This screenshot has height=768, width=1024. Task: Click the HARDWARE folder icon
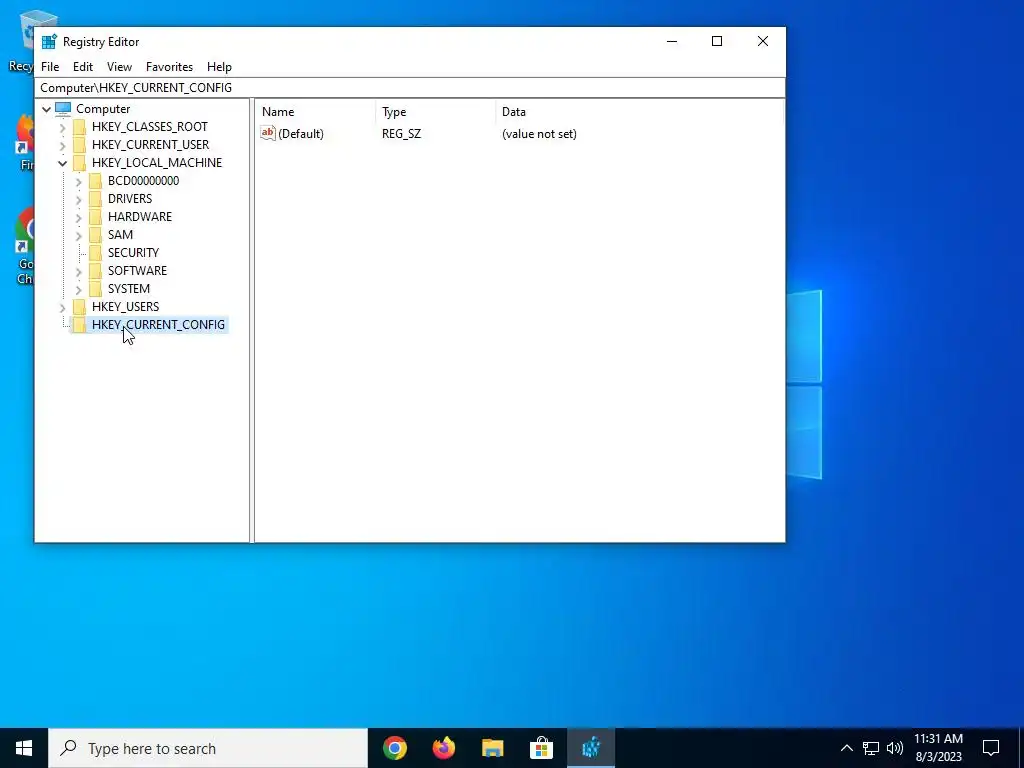(x=95, y=217)
